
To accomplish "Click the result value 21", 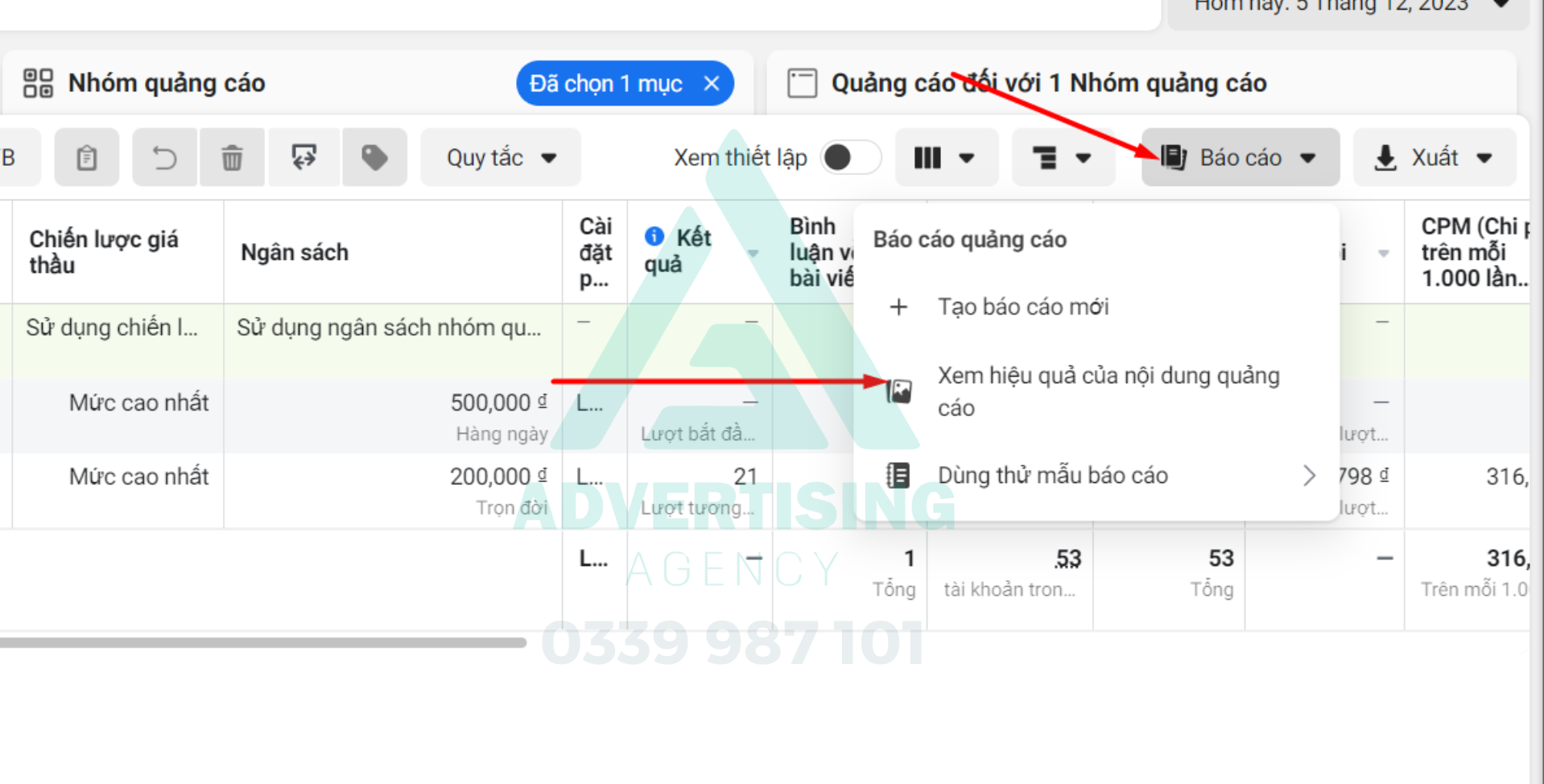I will click(x=745, y=477).
